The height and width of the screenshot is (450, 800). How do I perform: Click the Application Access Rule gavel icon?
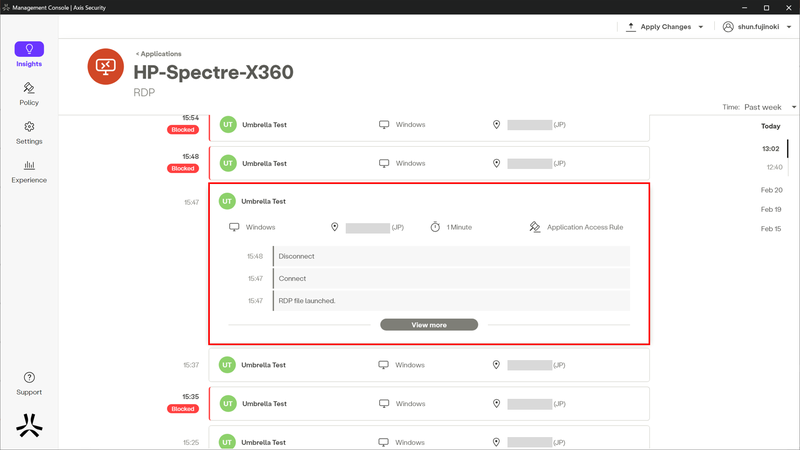(534, 227)
